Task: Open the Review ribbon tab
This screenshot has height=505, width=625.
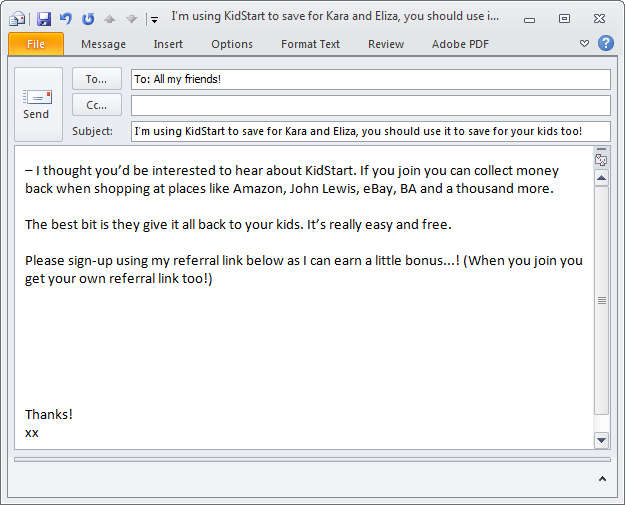Action: pyautogui.click(x=386, y=44)
